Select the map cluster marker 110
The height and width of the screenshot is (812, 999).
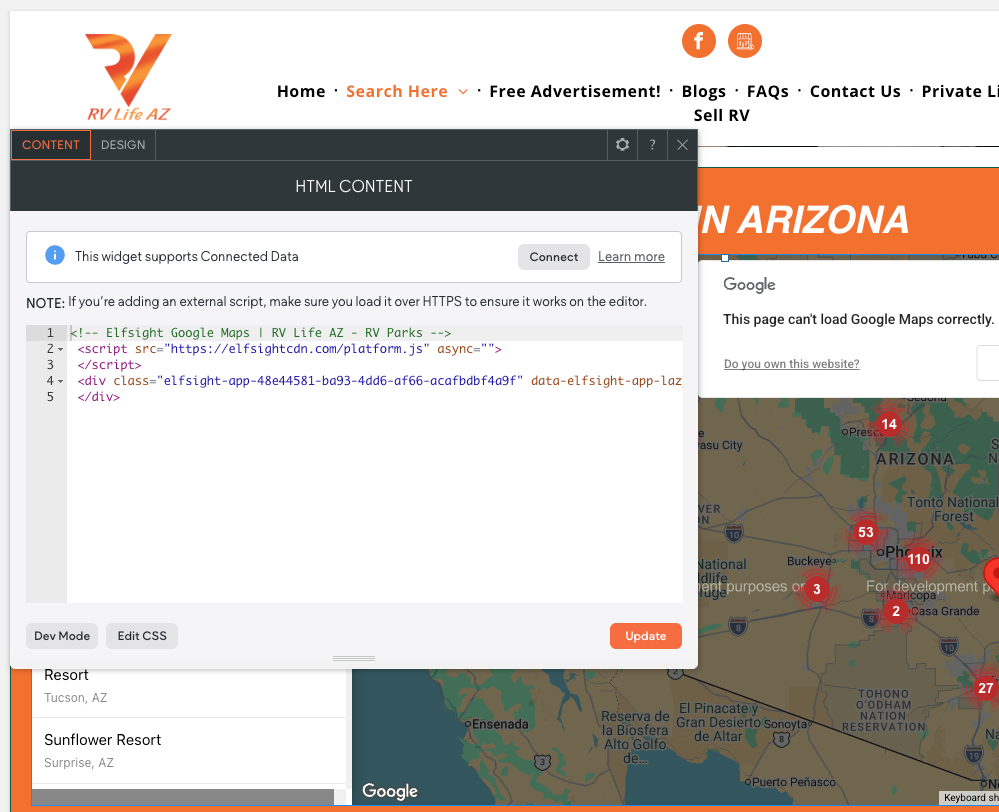click(x=918, y=559)
